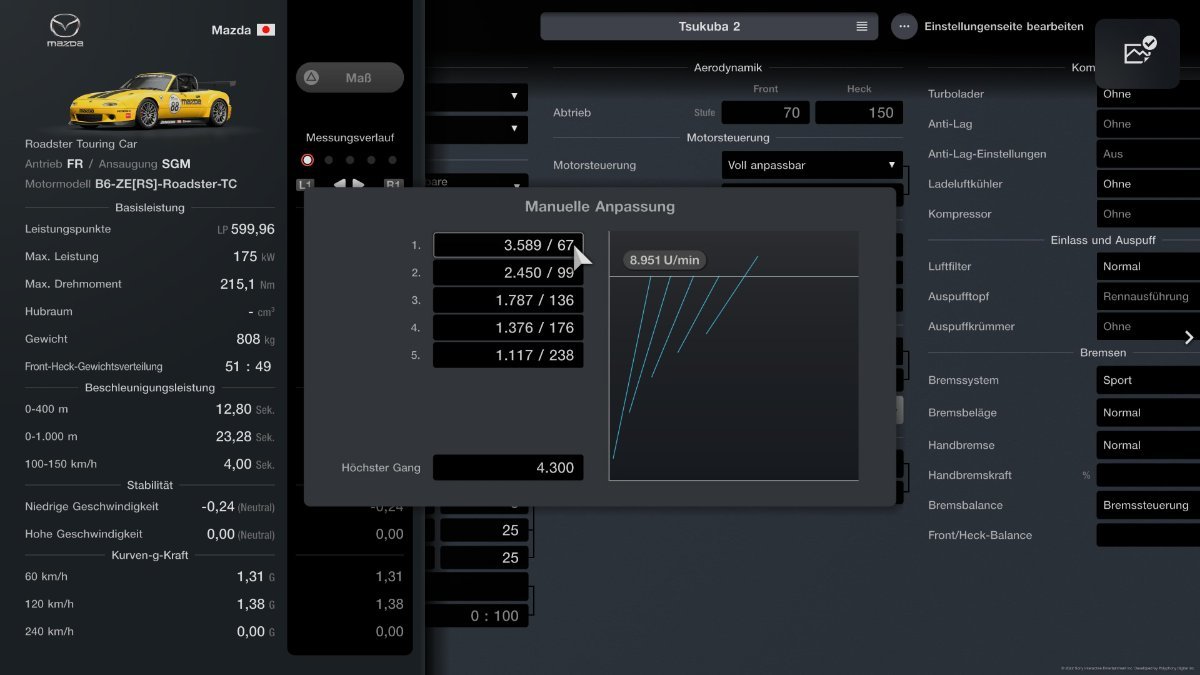Image resolution: width=1200 pixels, height=675 pixels.
Task: Click 100-150 km/h time 4,00 Sek.
Action: (x=249, y=464)
